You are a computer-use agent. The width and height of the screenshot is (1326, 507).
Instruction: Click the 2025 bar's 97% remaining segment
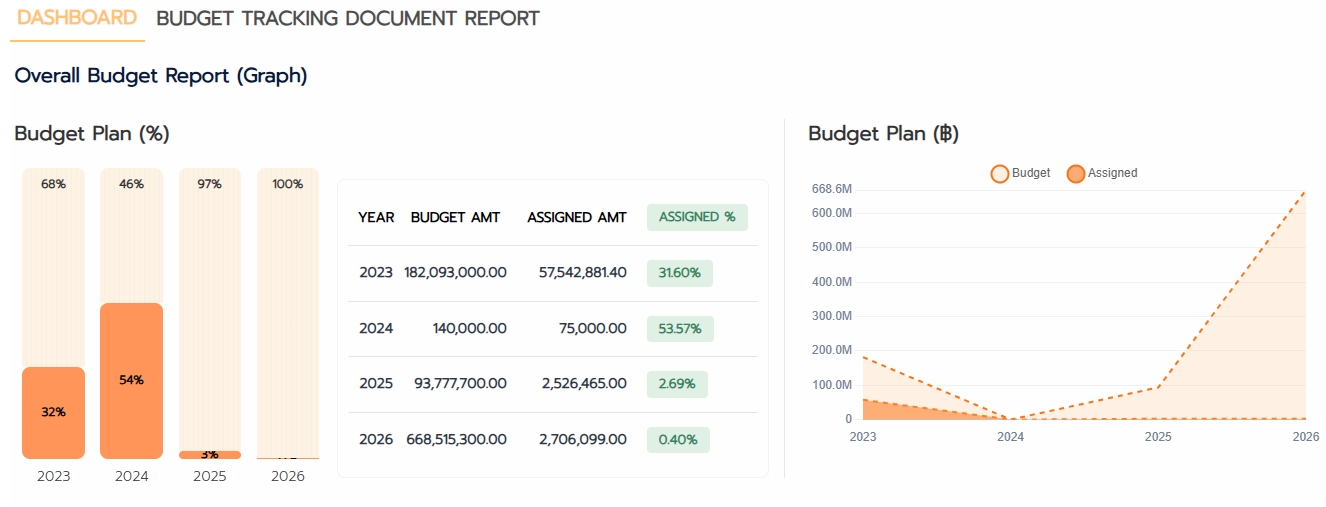[x=210, y=300]
